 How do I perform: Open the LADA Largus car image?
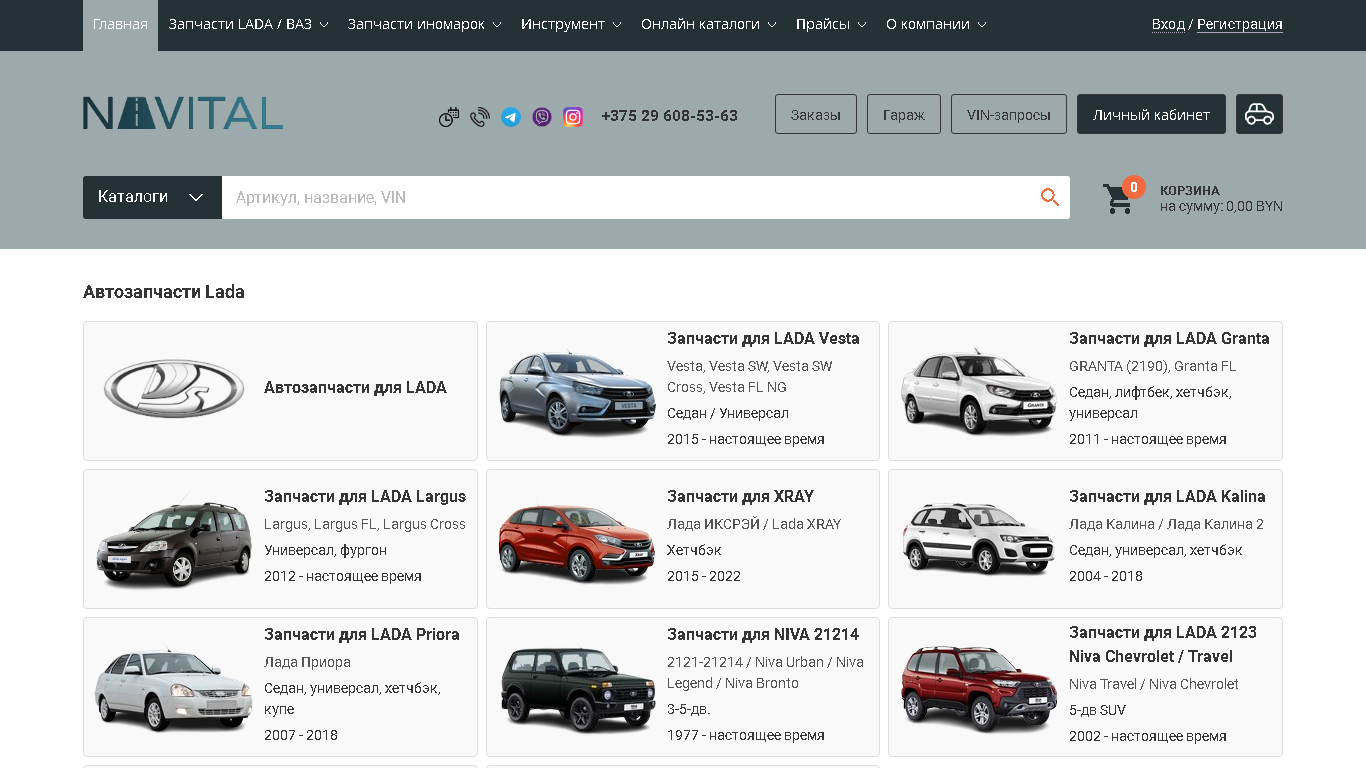point(174,543)
